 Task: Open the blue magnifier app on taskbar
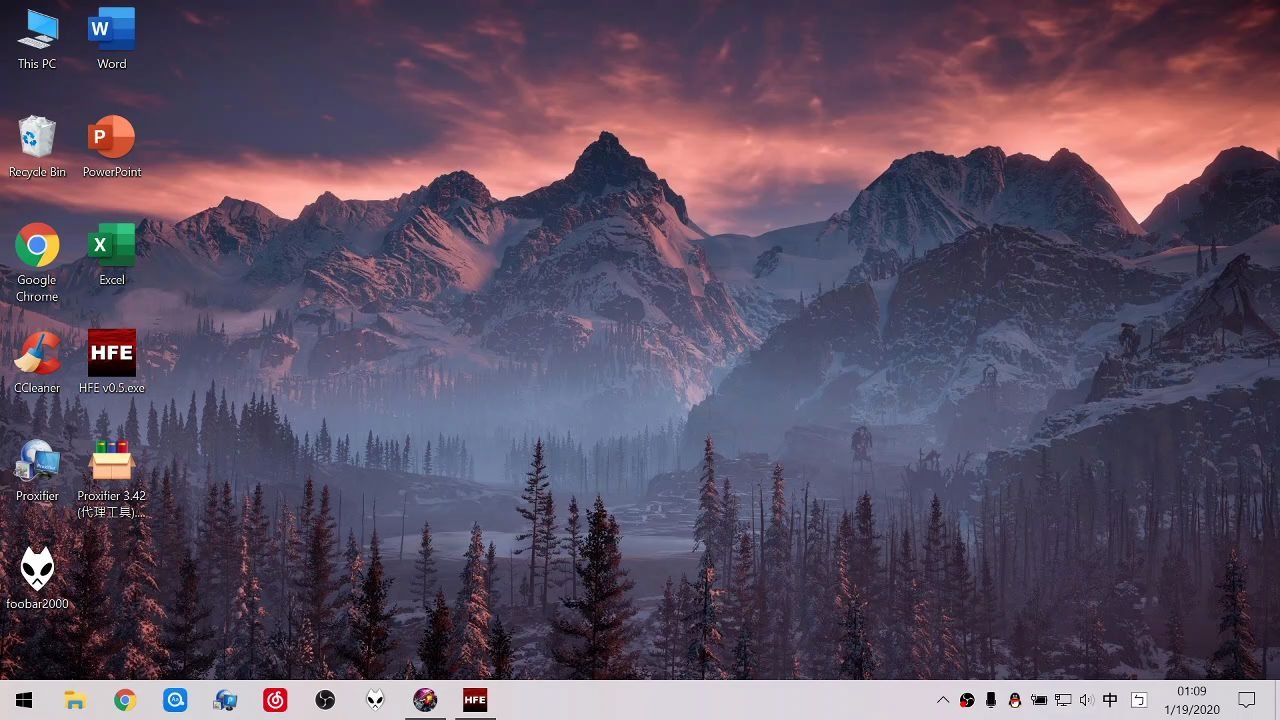[175, 700]
